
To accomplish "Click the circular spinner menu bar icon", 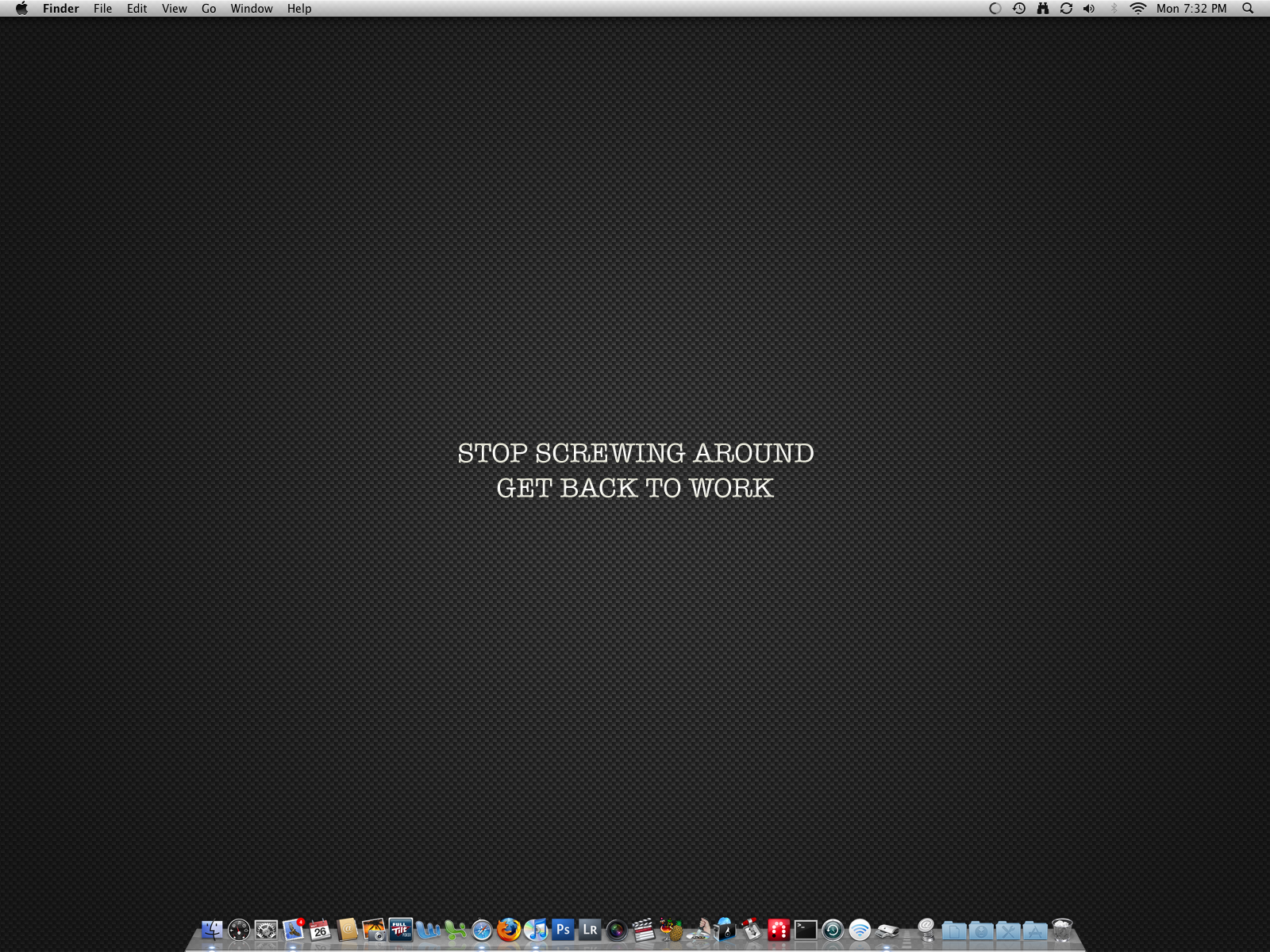I will [x=995, y=9].
